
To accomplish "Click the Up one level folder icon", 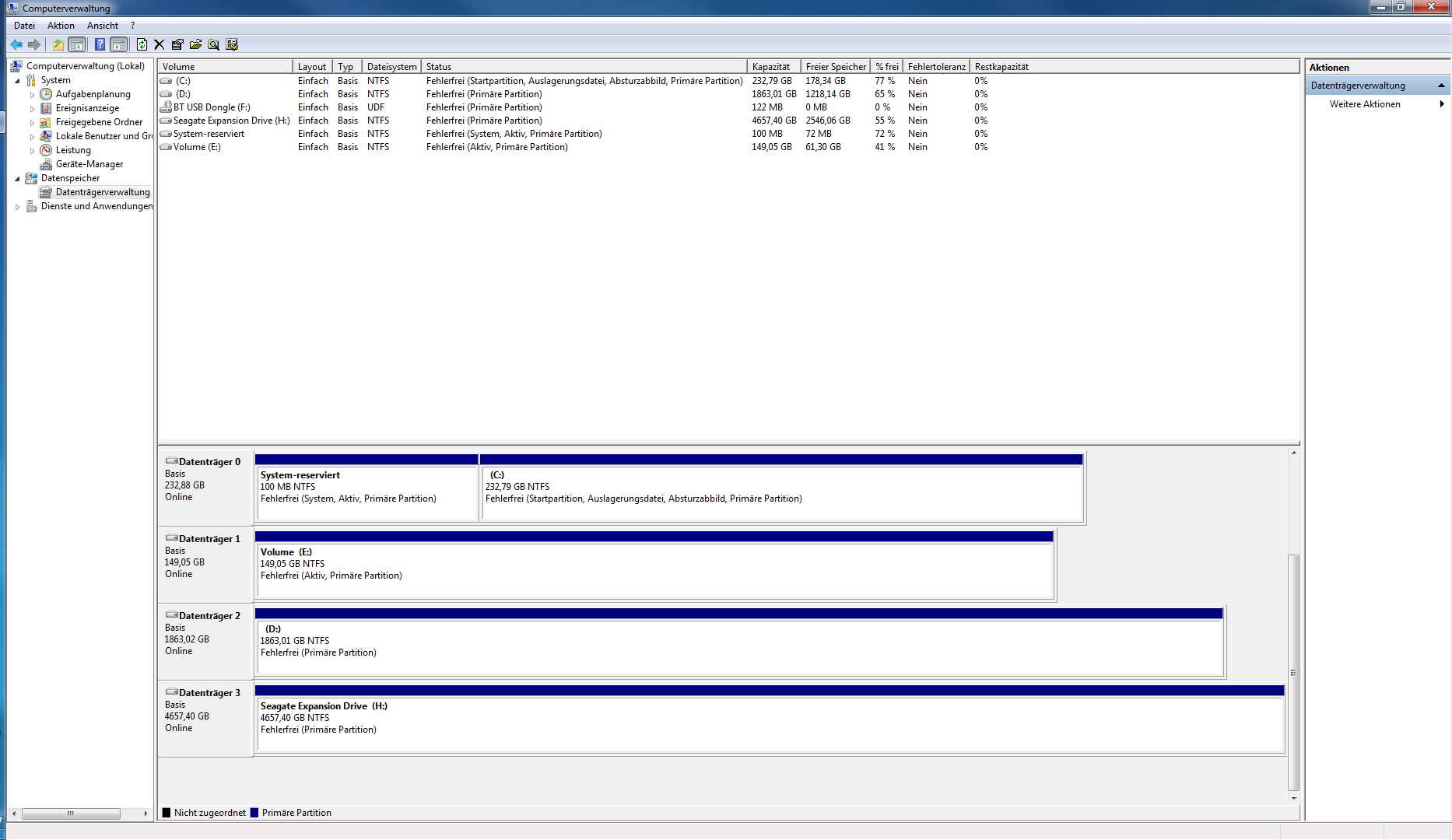I will pos(58,44).
